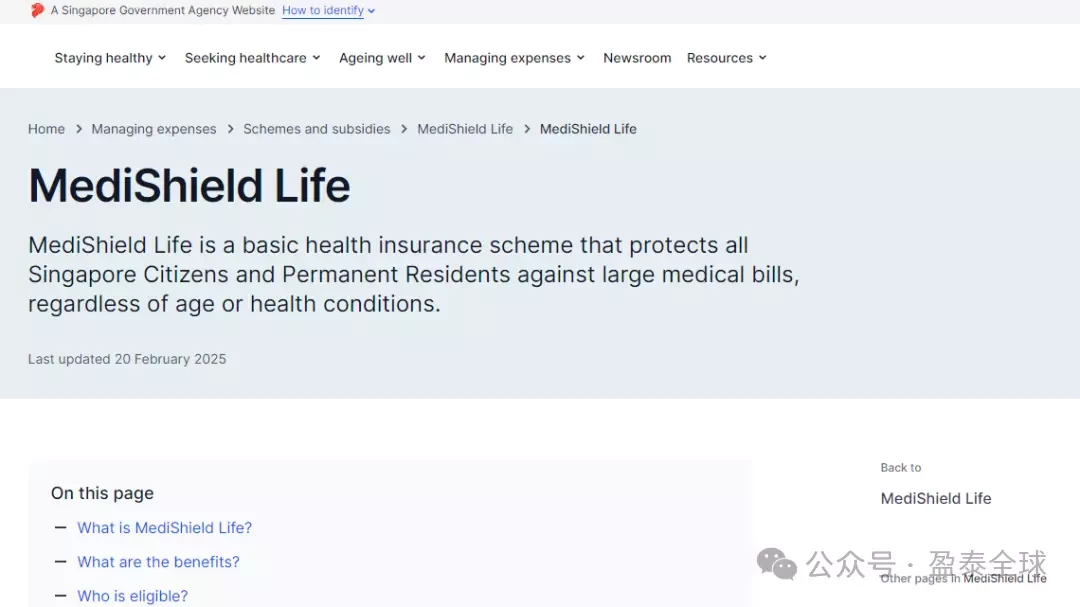The height and width of the screenshot is (607, 1080).
Task: Open the Seeking healthcare menu
Action: point(253,58)
